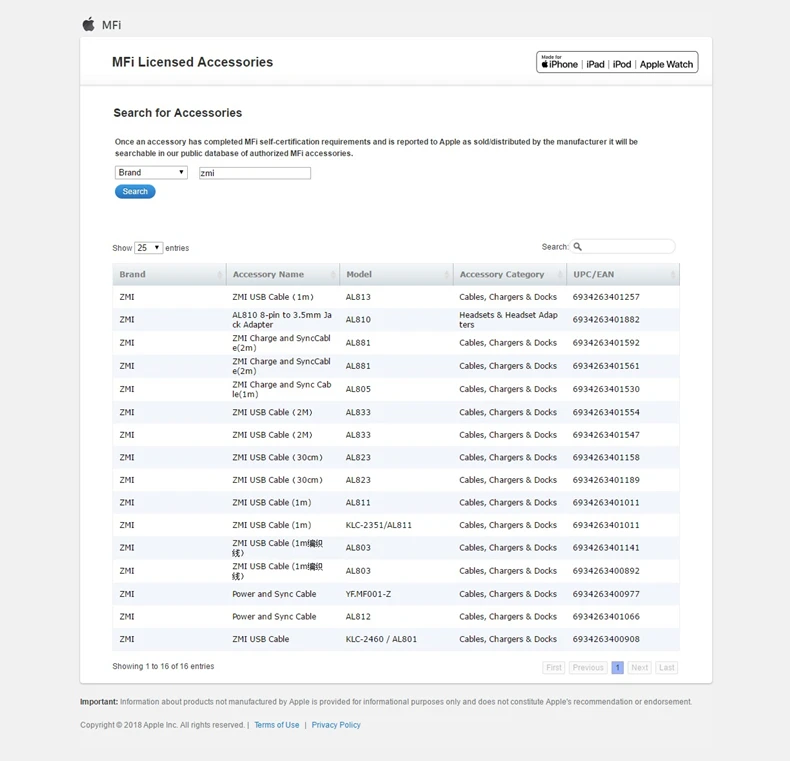The image size is (790, 761).
Task: Click UPC 6934263401882
Action: pyautogui.click(x=606, y=320)
